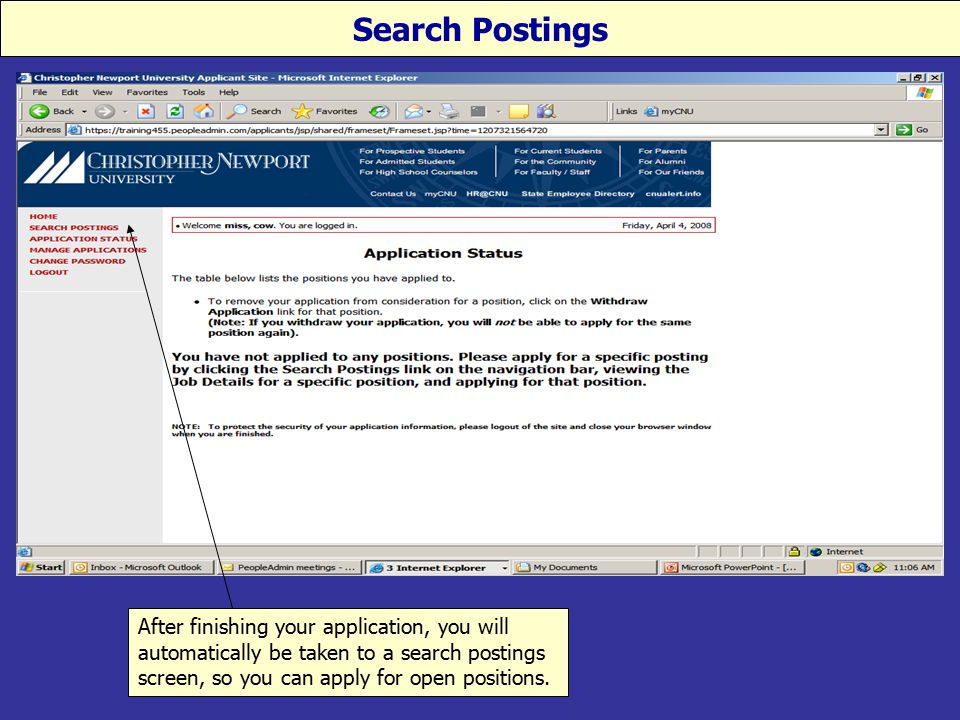The height and width of the screenshot is (720, 960).
Task: Click the Search toolbar button
Action: 253,111
